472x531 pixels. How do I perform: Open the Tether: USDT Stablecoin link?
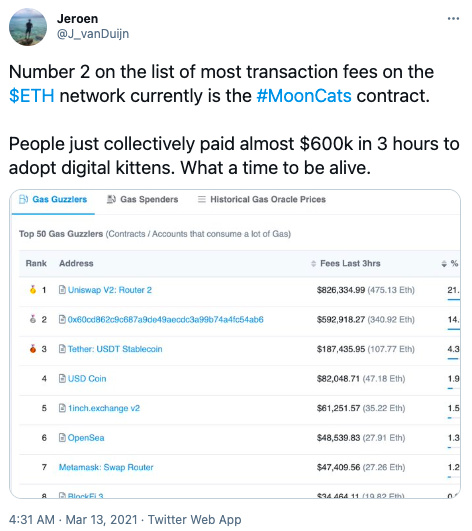click(115, 349)
